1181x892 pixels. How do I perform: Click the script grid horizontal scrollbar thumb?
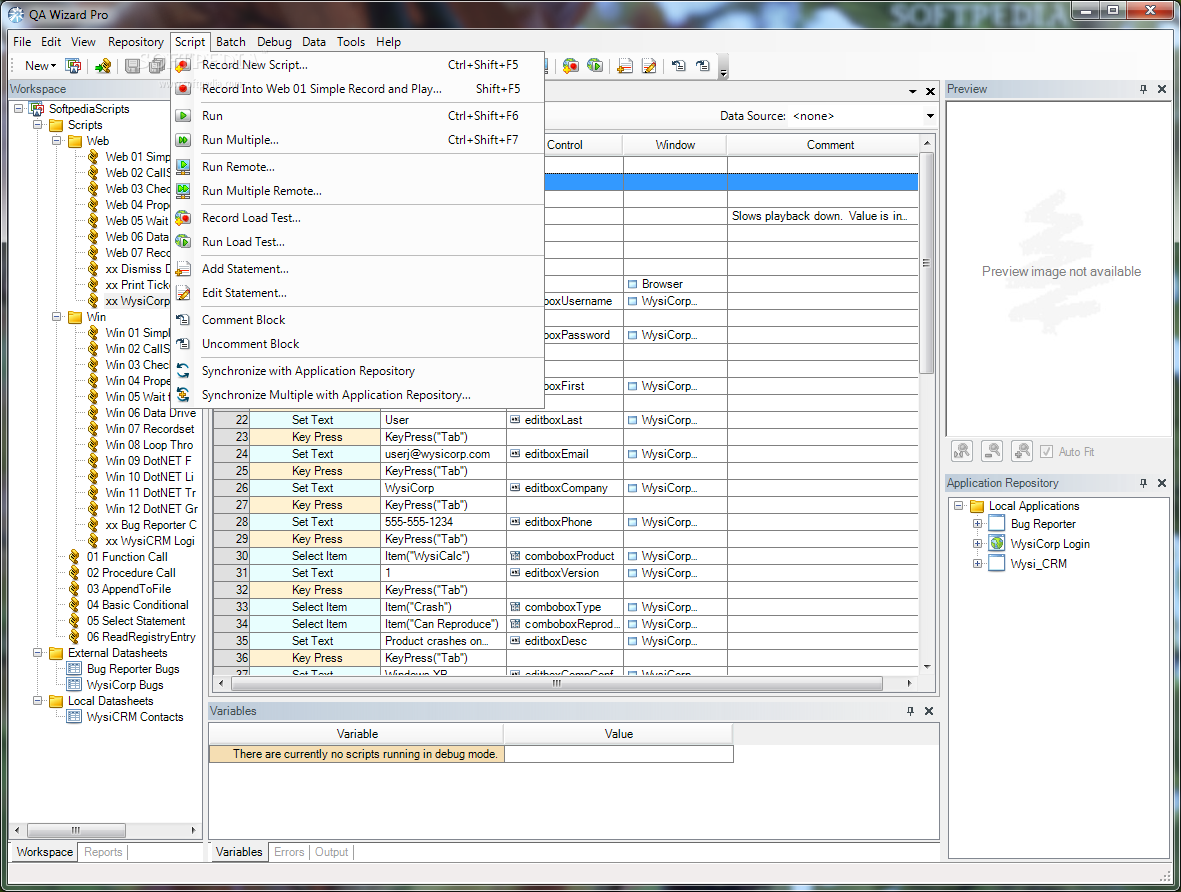pos(557,683)
